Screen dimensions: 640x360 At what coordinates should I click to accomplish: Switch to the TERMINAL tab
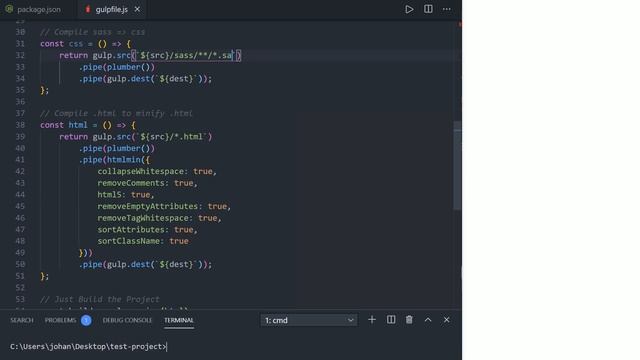[x=179, y=320]
